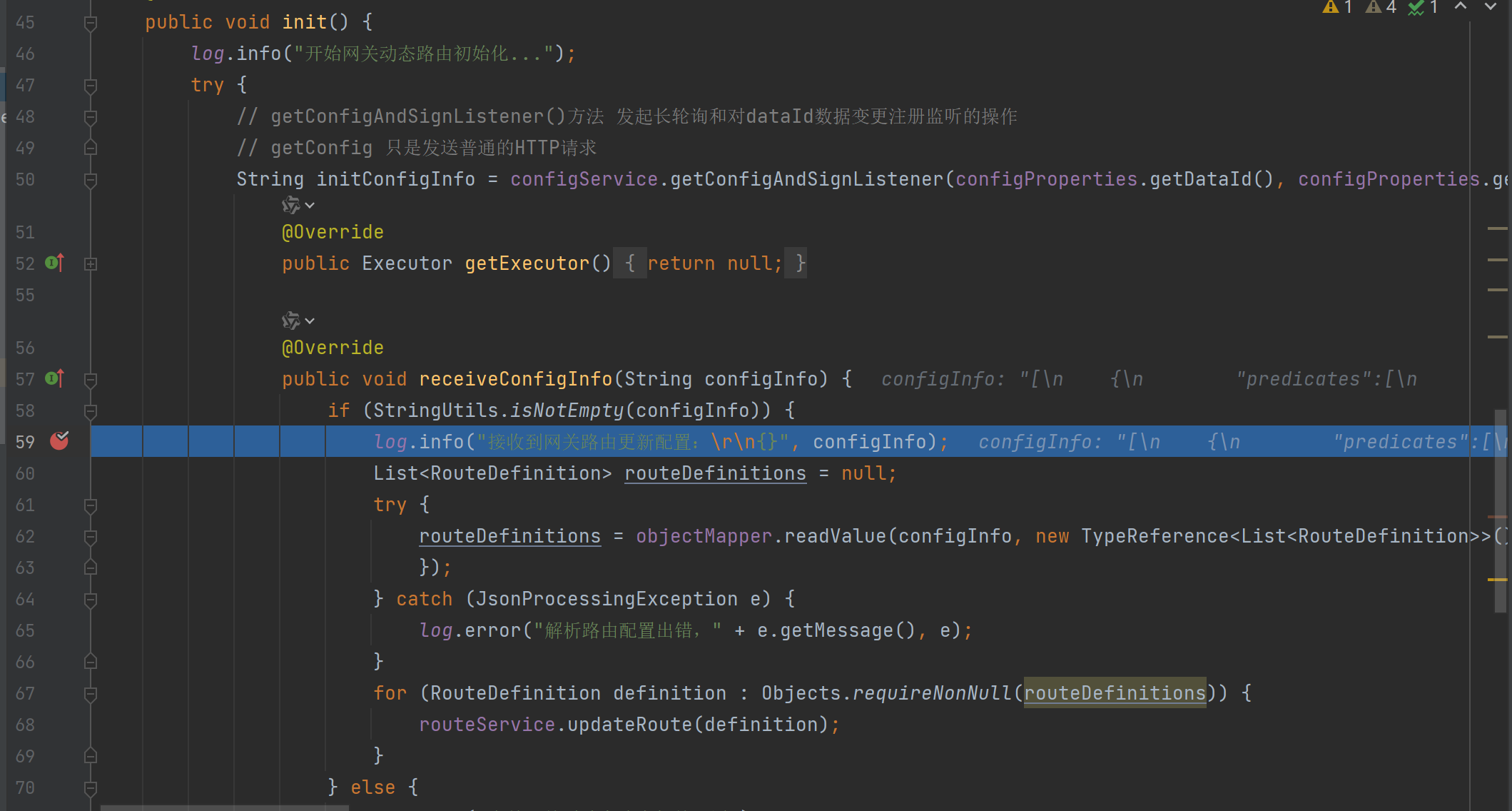This screenshot has width=1512, height=811.
Task: Click the configInfo inline debug value on line 57
Action: click(1149, 379)
